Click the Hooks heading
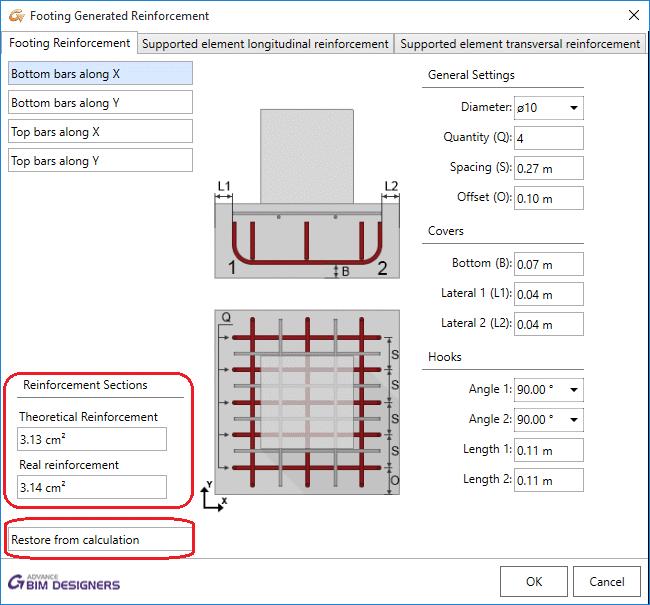This screenshot has height=605, width=650. (444, 357)
